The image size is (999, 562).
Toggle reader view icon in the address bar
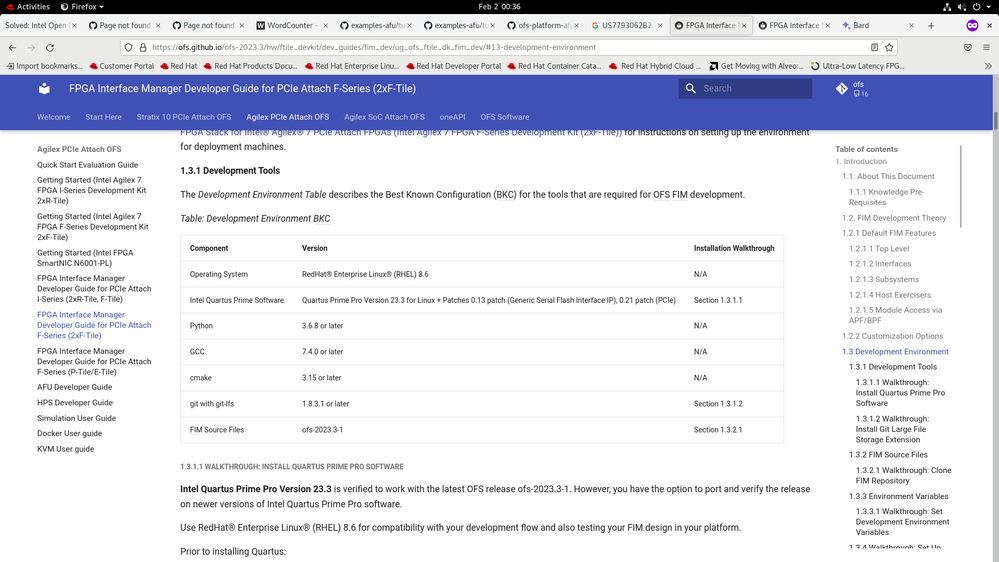874,47
